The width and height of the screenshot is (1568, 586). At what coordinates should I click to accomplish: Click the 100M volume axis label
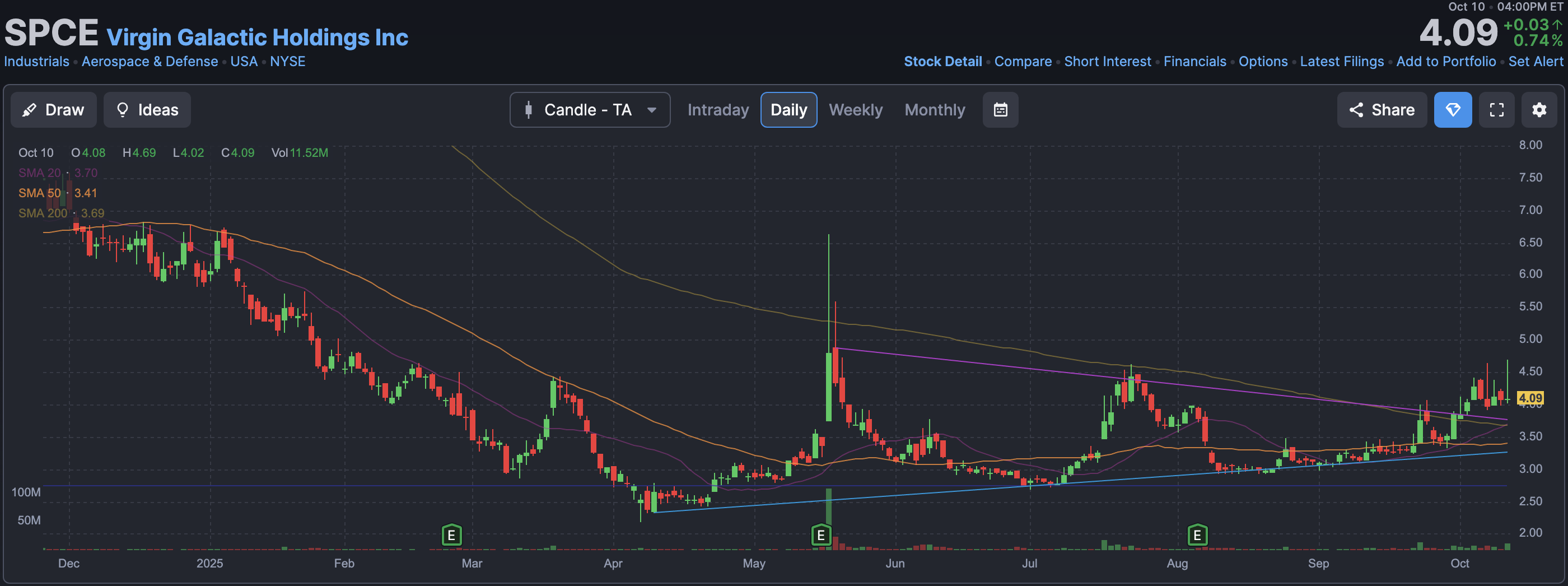coord(26,492)
